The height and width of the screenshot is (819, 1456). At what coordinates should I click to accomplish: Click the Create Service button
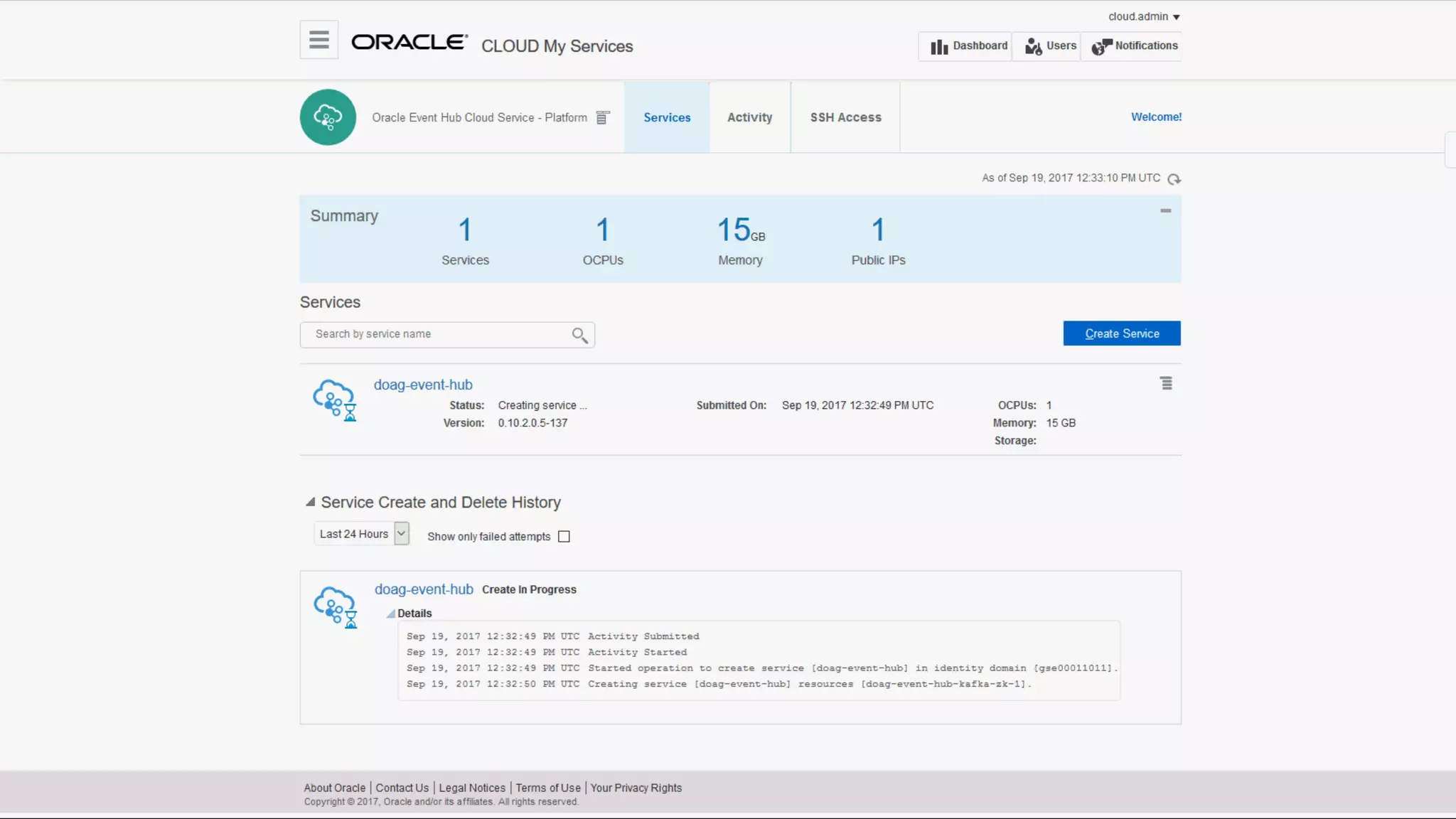pyautogui.click(x=1121, y=333)
